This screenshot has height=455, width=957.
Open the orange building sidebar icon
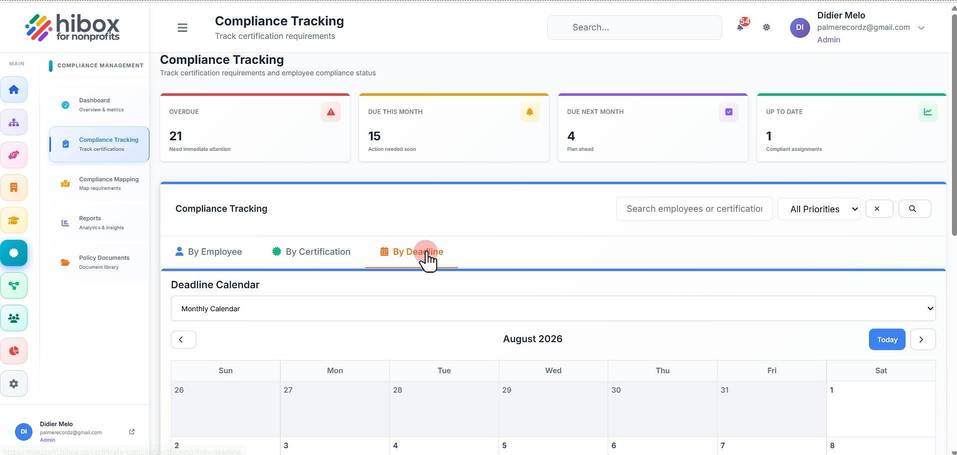click(x=13, y=187)
